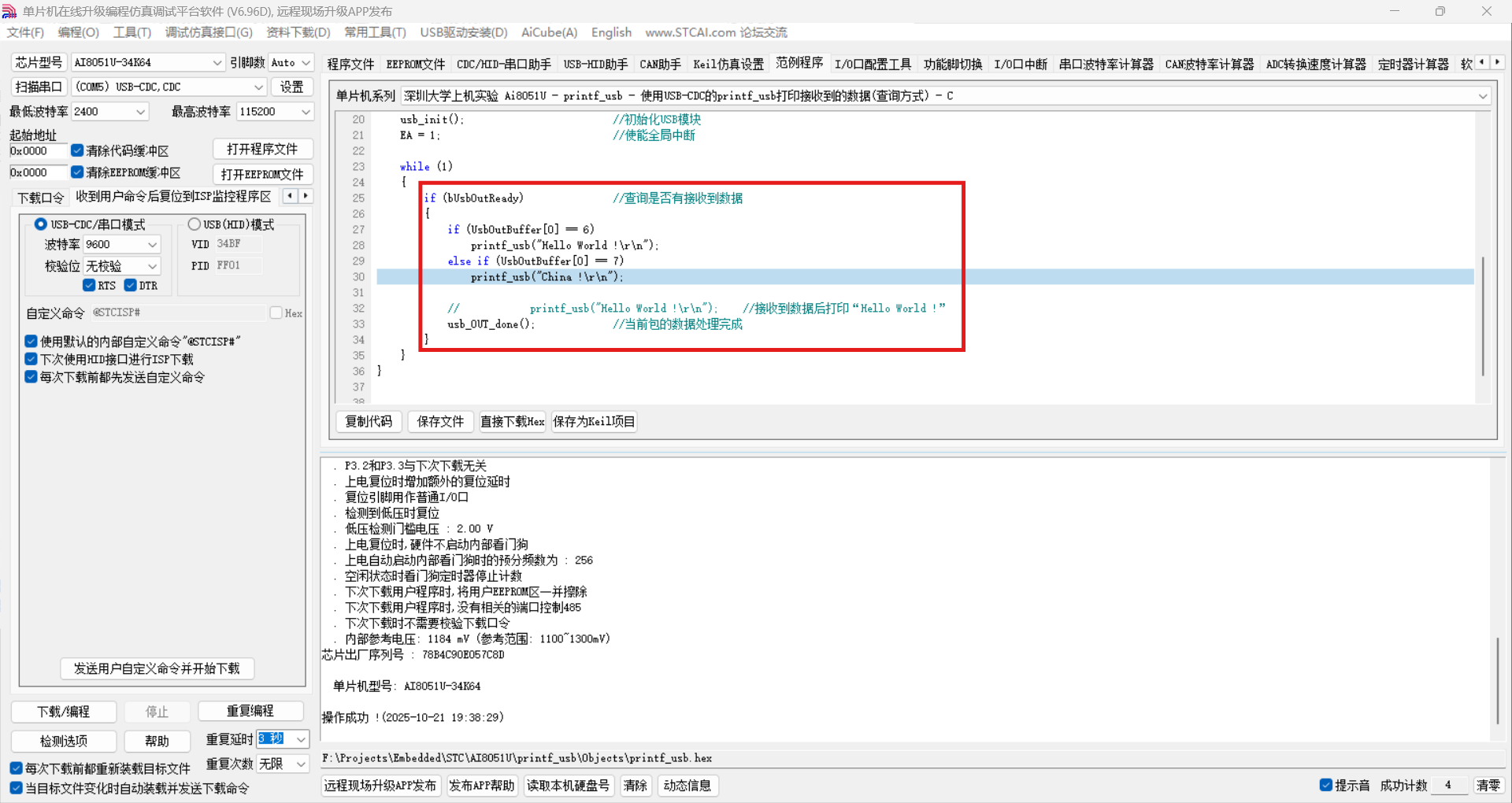Click right arrow beside 下载口令 tabs
Viewport: 1512px width, 803px height.
point(306,196)
